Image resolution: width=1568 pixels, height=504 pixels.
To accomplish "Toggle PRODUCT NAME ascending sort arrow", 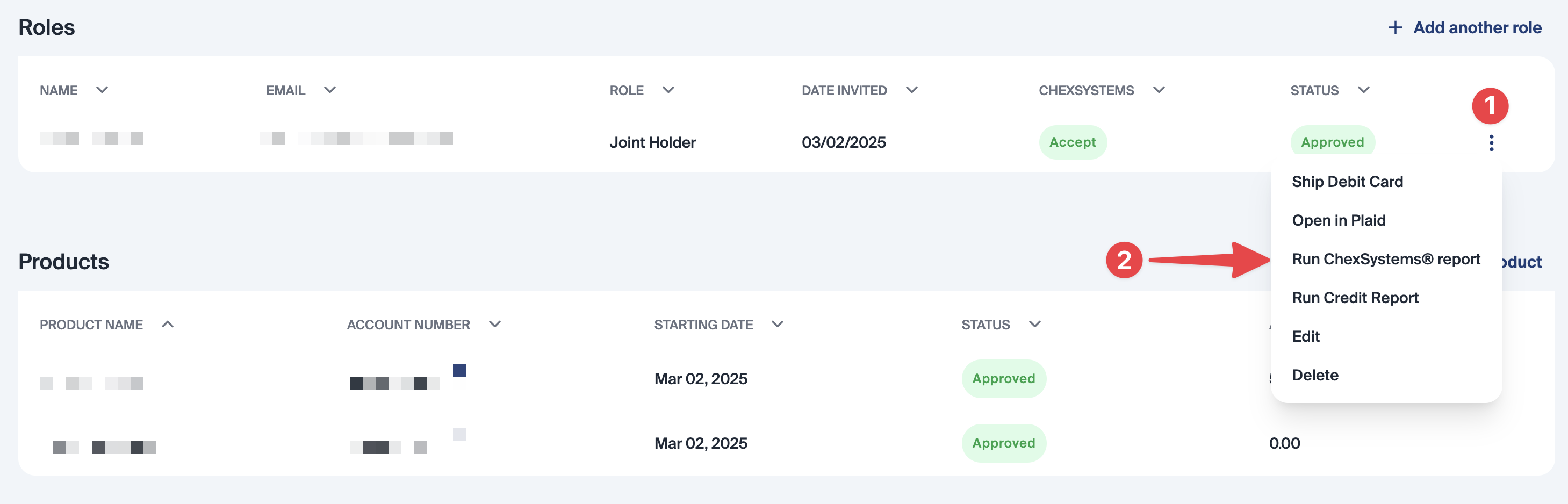I will click(168, 325).
